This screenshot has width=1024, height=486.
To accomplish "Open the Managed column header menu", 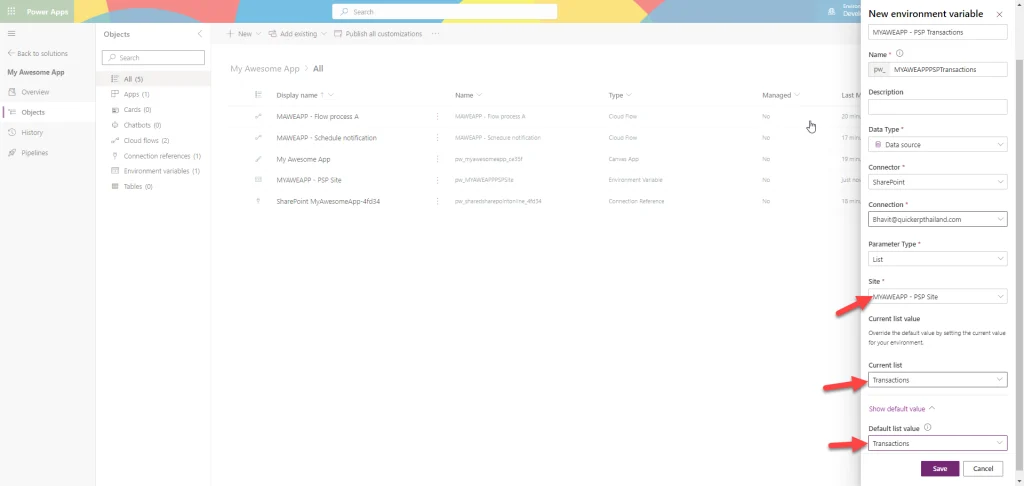I will 781,95.
